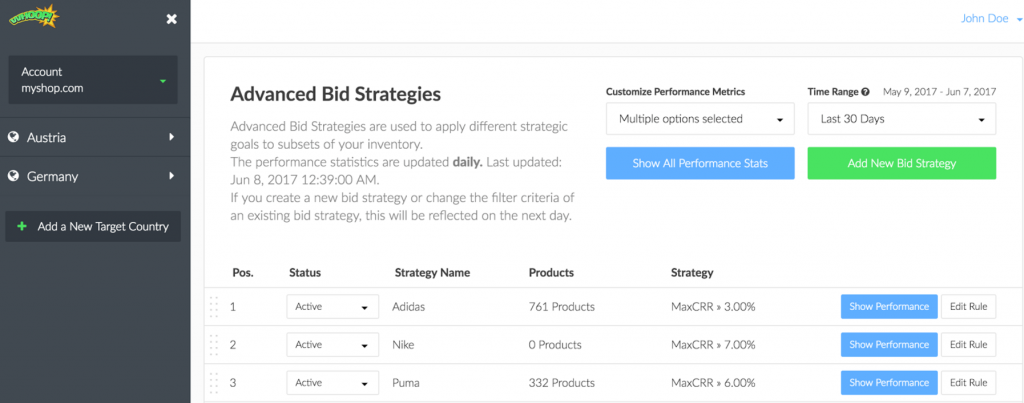1024x403 pixels.
Task: Click the green plus icon for new country
Action: pos(22,227)
